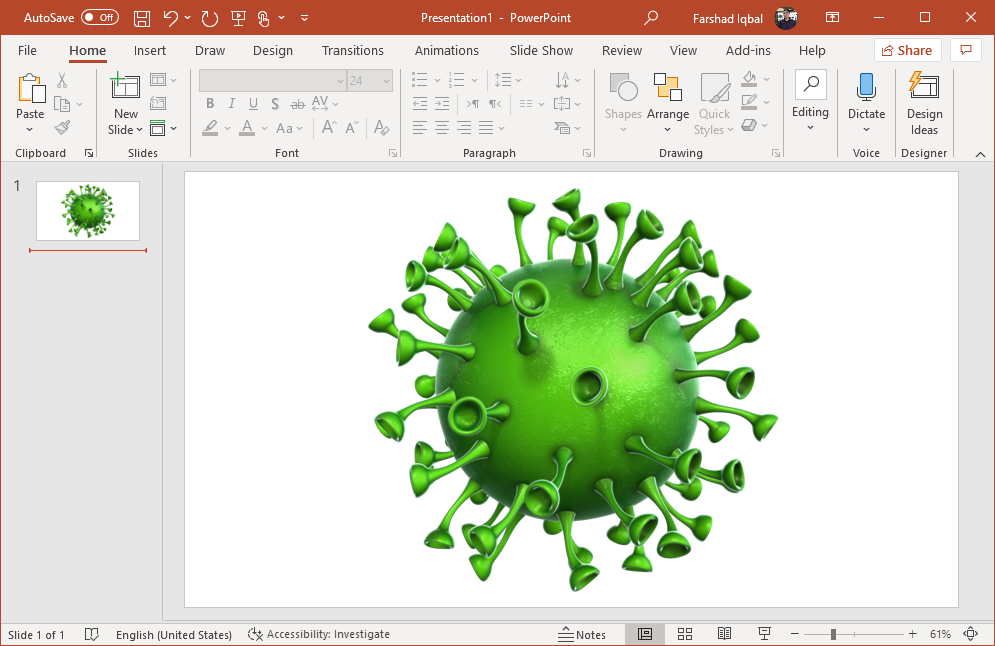995x646 pixels.
Task: Save the presentation using the title bar icon
Action: [142, 18]
